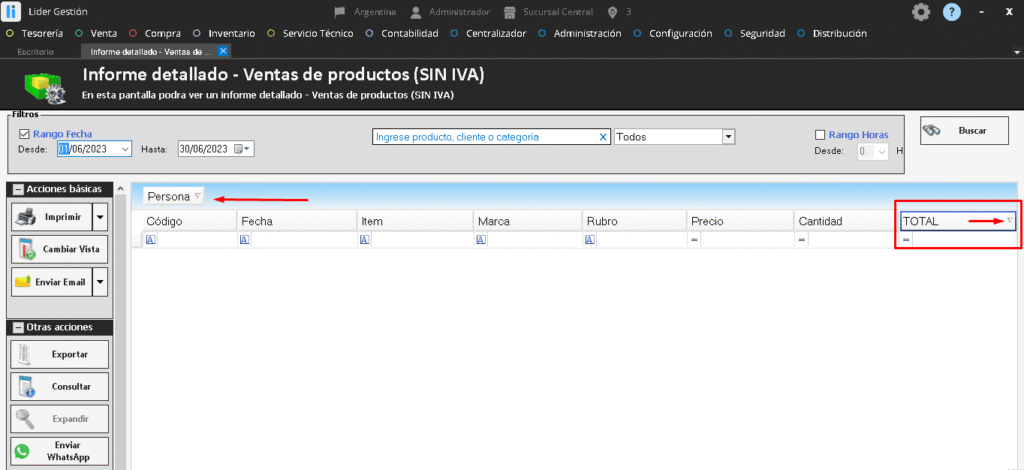This screenshot has height=470, width=1024.
Task: Uncheck the Rango Fecha checkbox
Action: coord(25,133)
